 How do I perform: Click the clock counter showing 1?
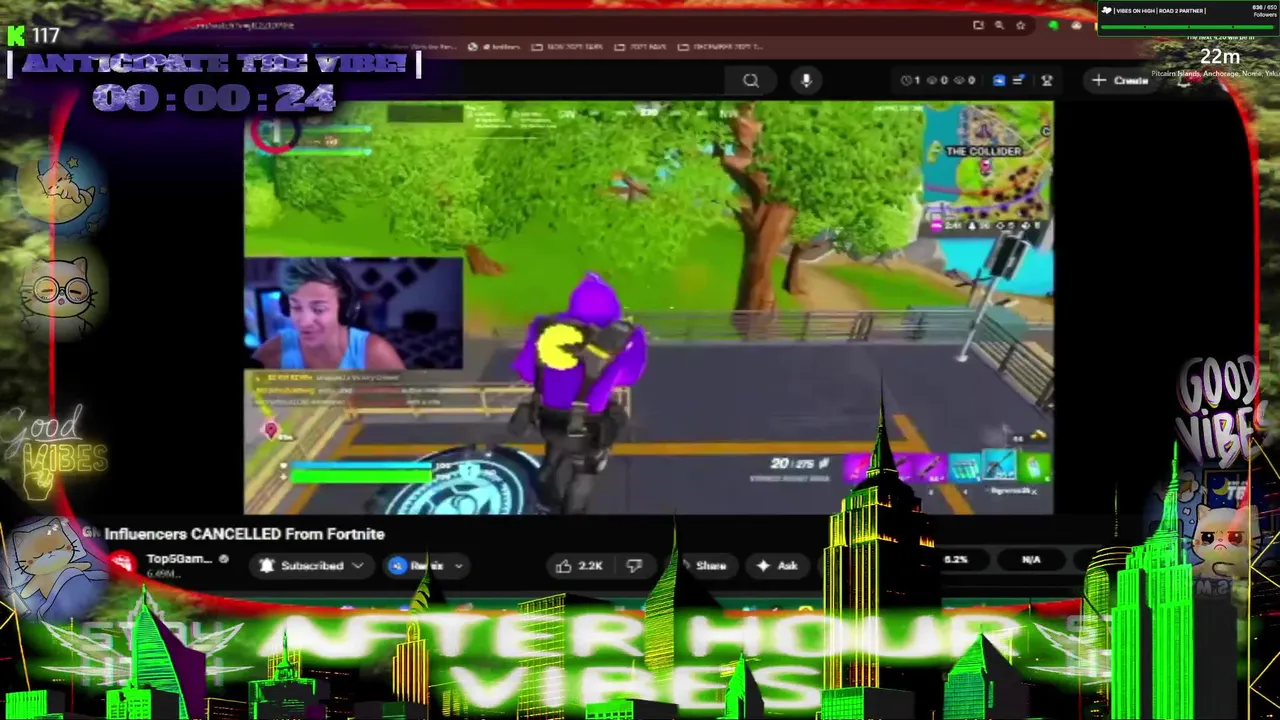[x=911, y=80]
